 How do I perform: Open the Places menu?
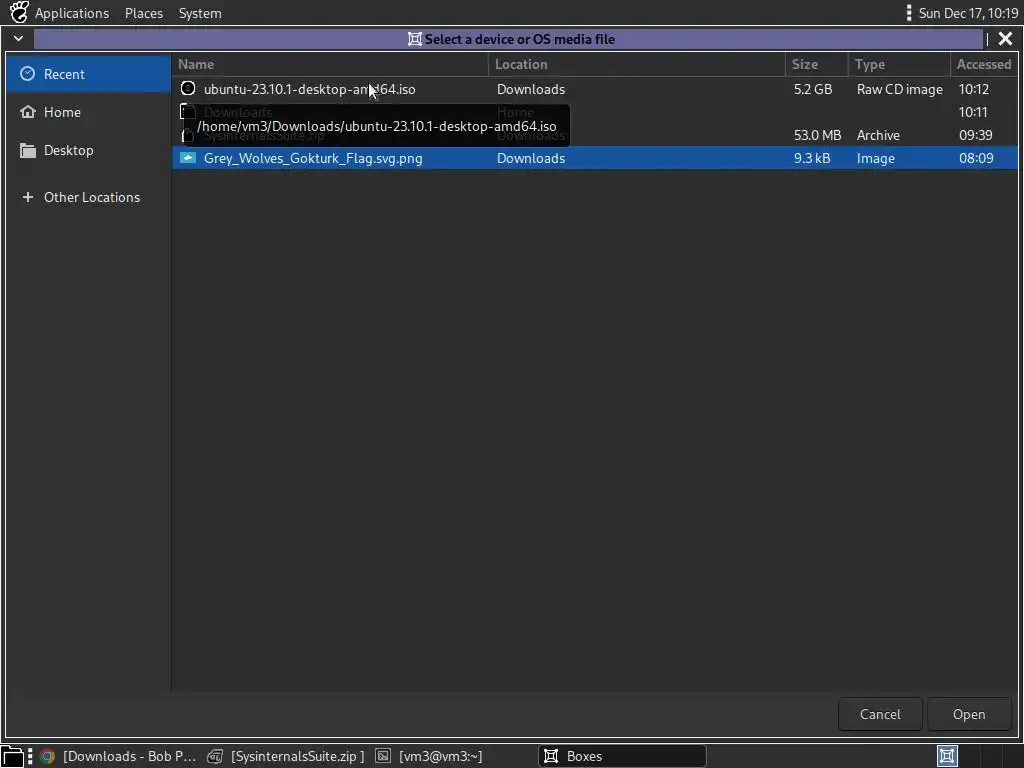click(x=144, y=13)
